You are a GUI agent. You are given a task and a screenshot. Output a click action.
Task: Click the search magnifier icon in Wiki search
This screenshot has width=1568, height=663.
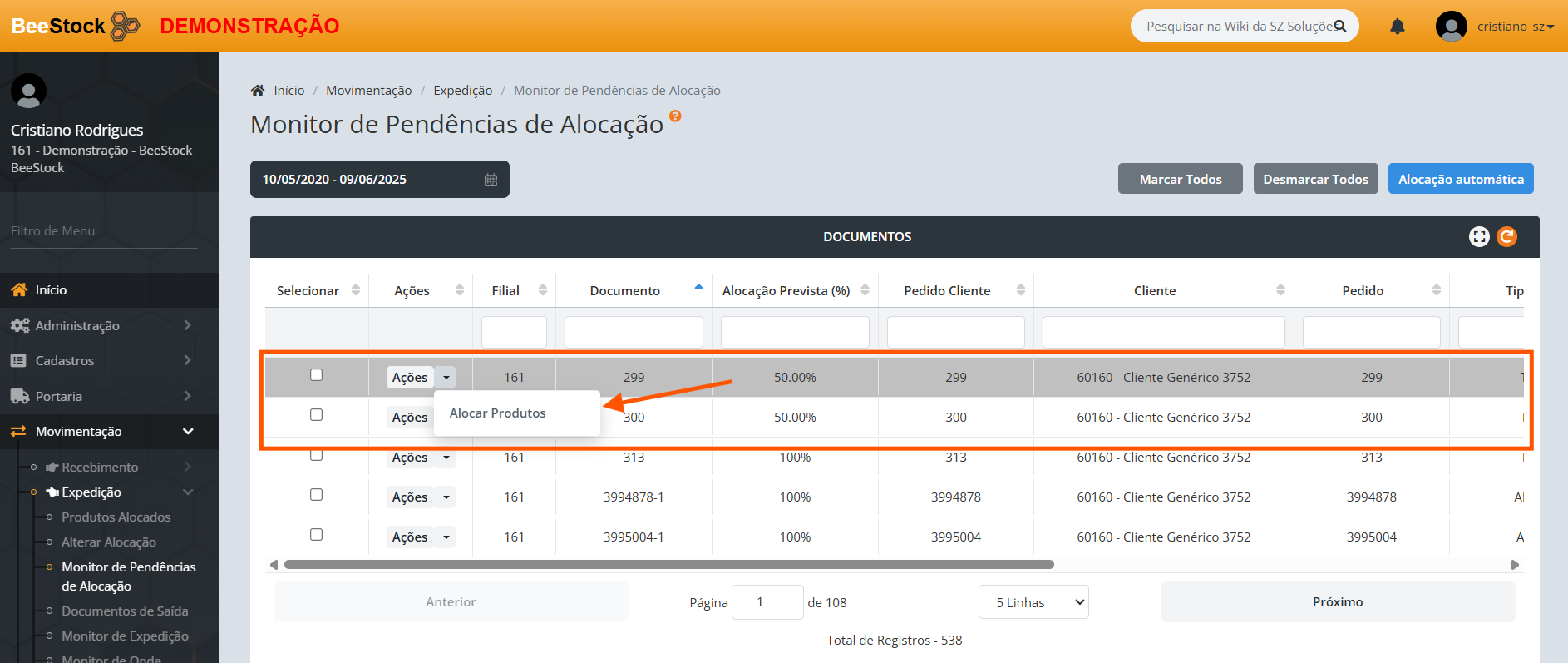point(1339,27)
